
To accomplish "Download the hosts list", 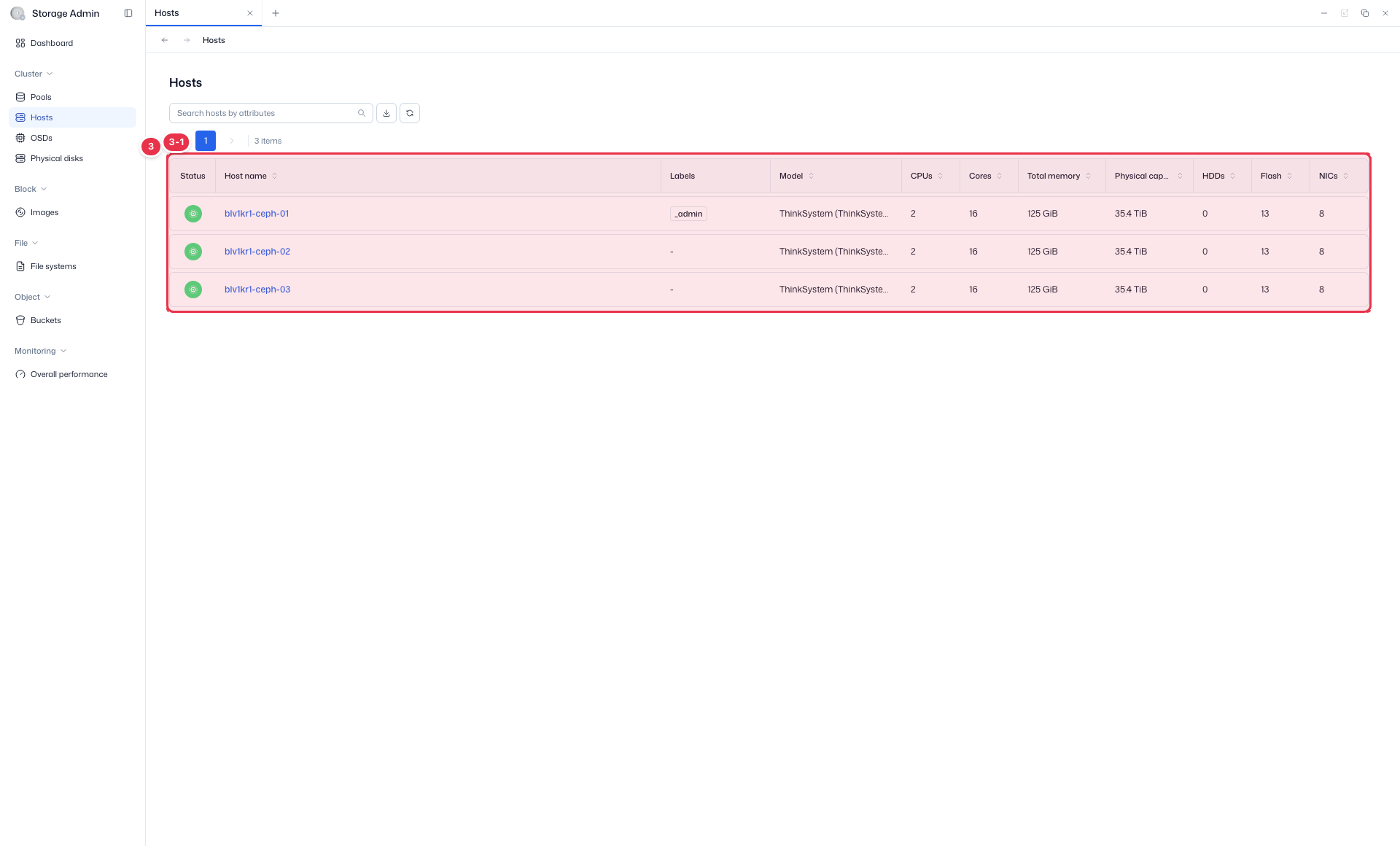I will click(386, 113).
